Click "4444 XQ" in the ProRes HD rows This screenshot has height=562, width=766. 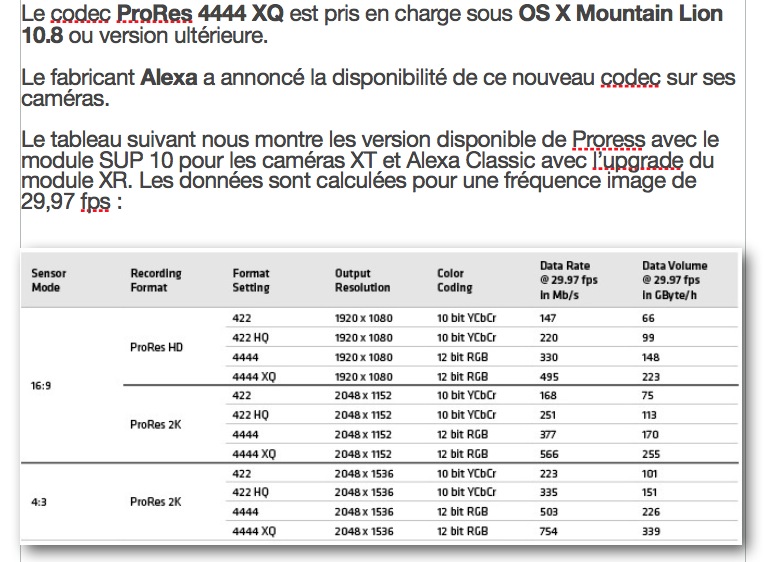[x=254, y=377]
